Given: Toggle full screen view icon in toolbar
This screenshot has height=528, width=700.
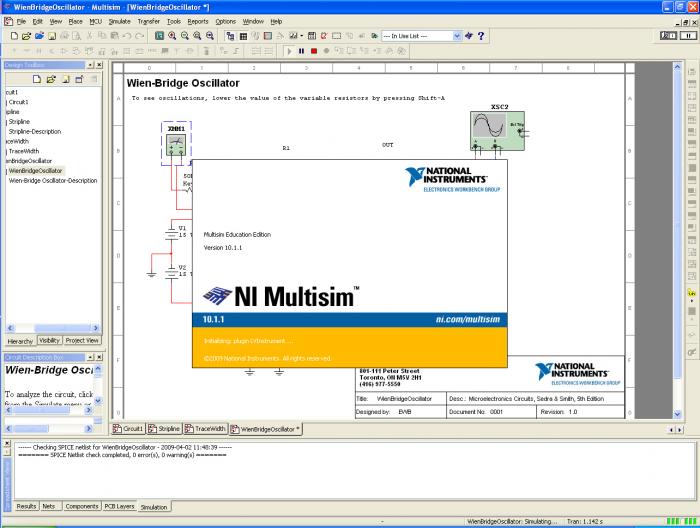Looking at the screenshot, I should pyautogui.click(x=159, y=36).
